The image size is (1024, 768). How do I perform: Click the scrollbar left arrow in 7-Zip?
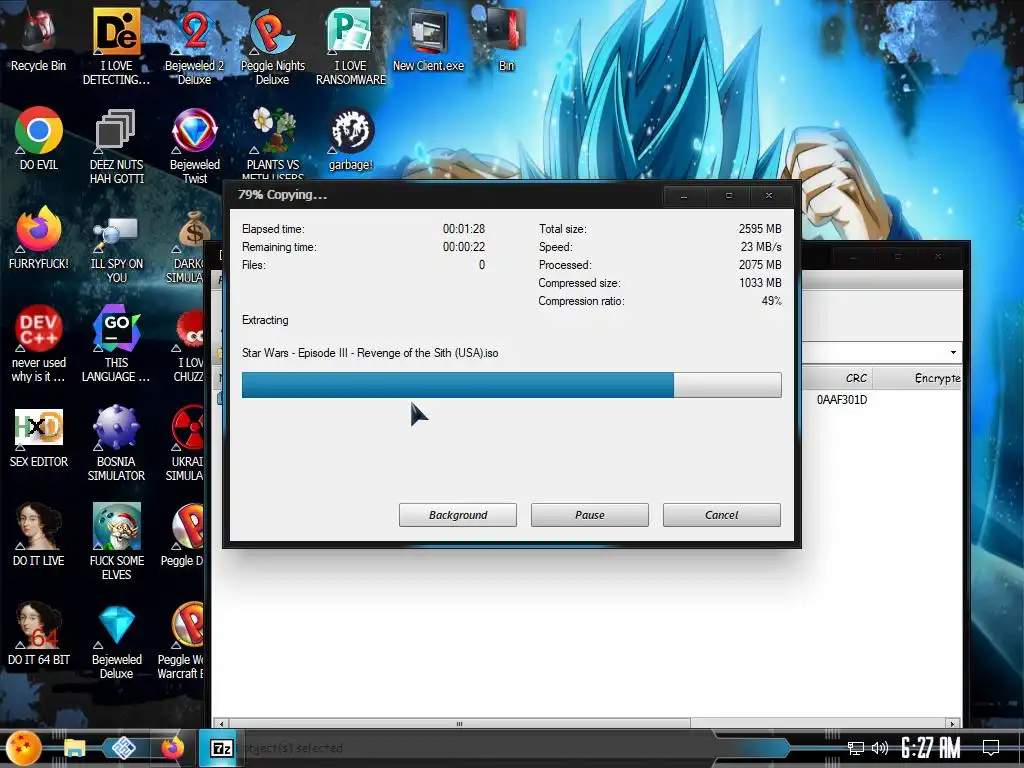(x=222, y=724)
